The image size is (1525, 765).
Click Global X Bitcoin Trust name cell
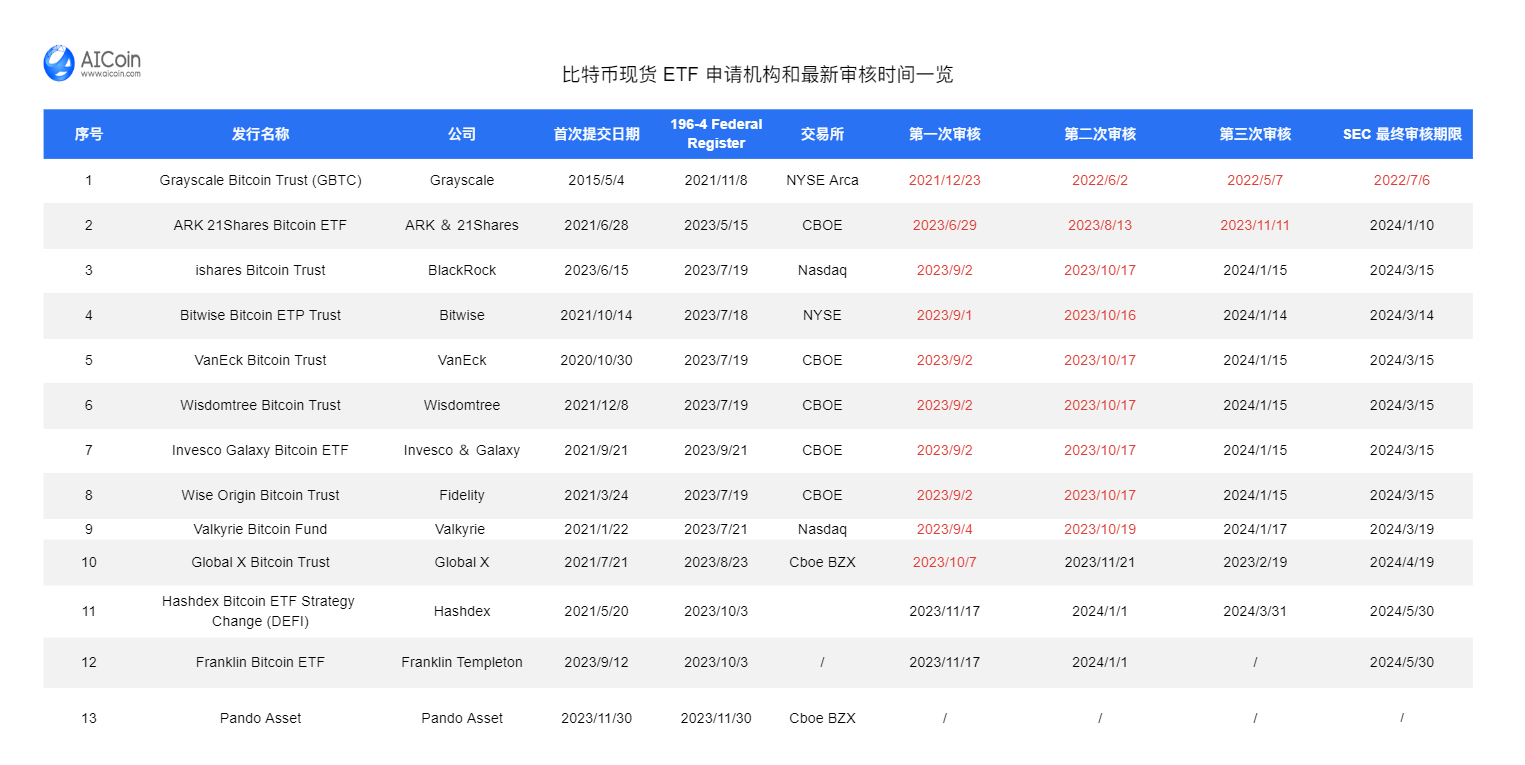pyautogui.click(x=260, y=562)
